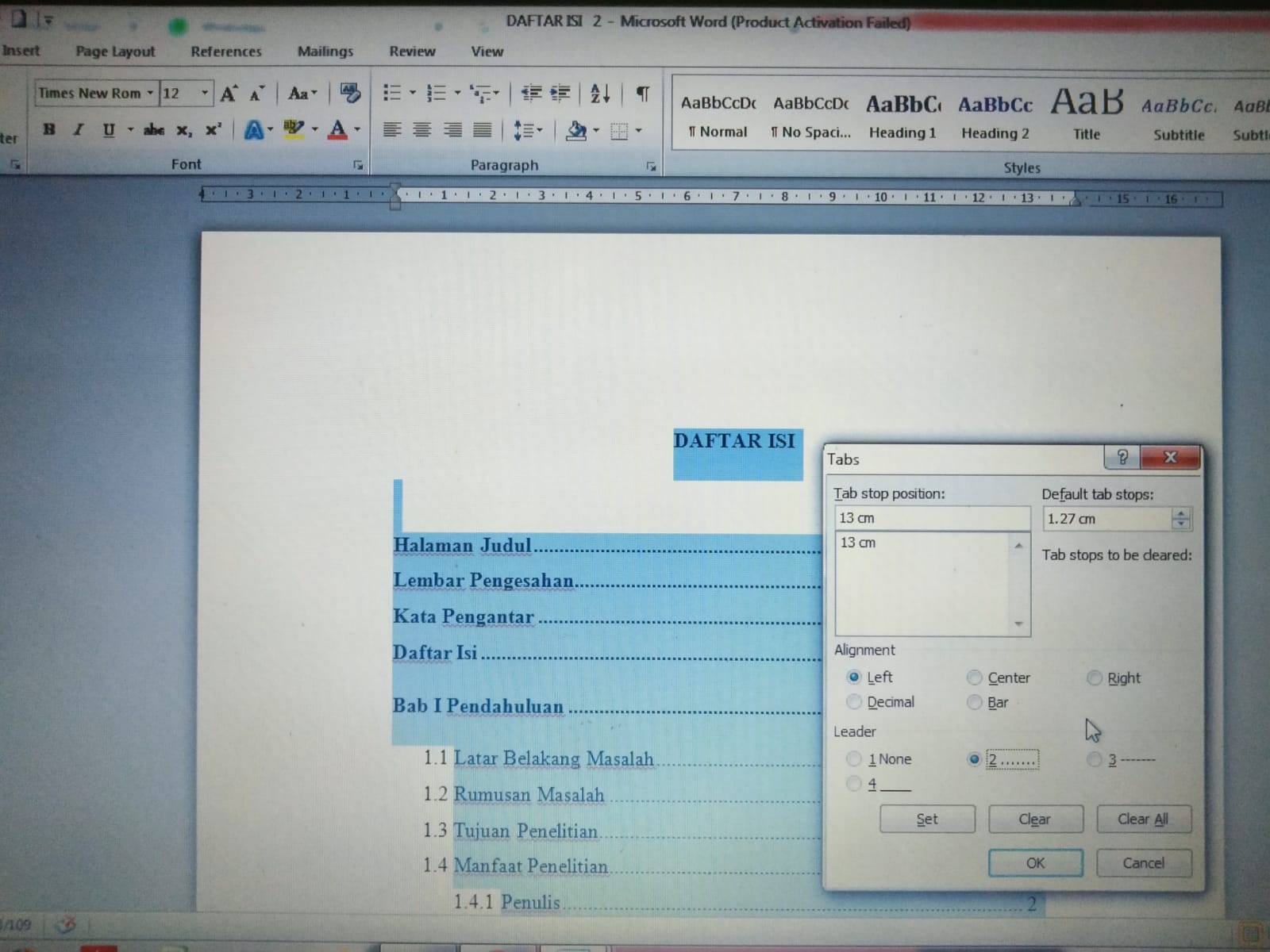The image size is (1270, 952).
Task: Click the text highlight color swatch
Action: point(294,129)
